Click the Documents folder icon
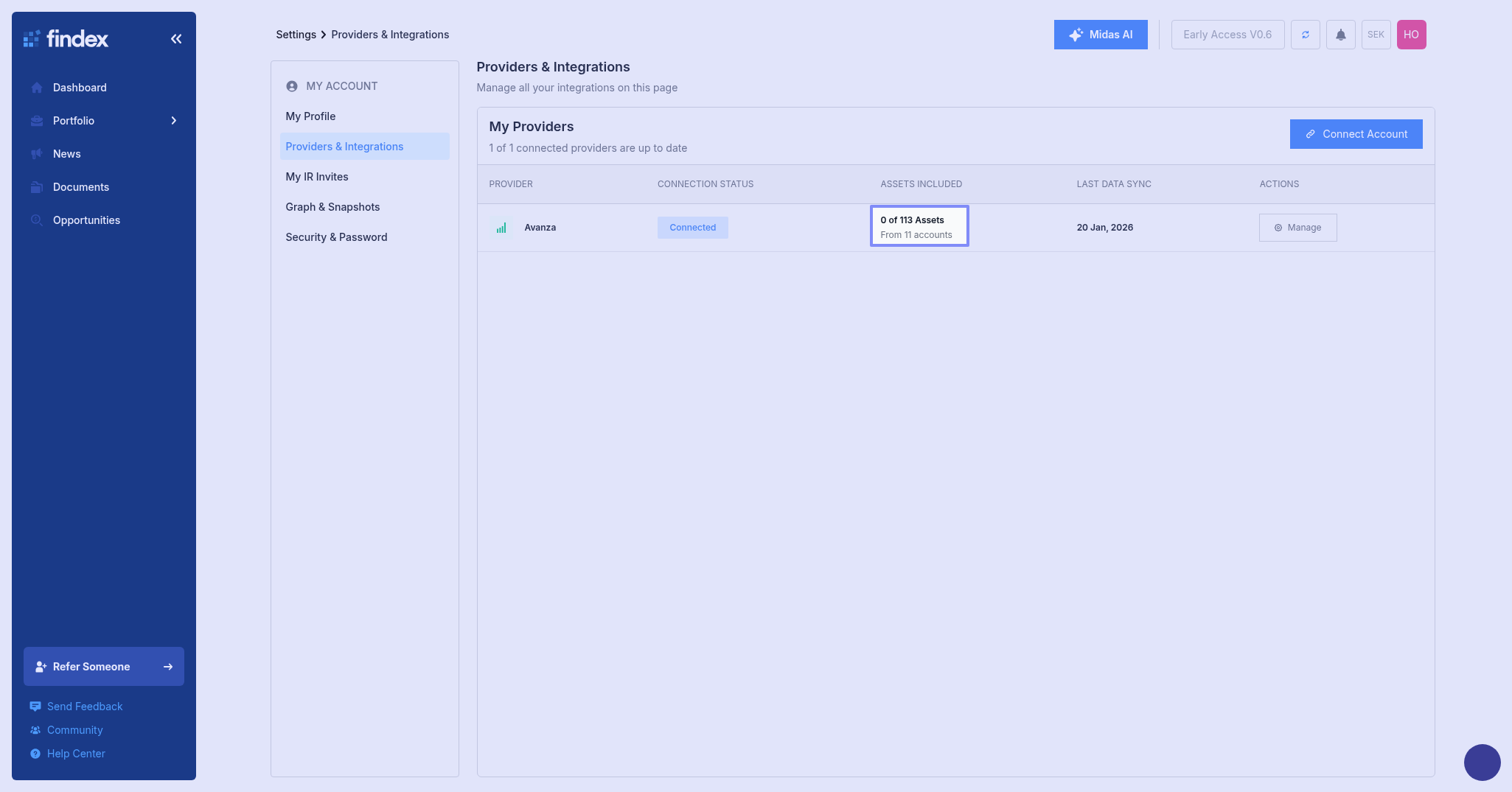Image resolution: width=1512 pixels, height=792 pixels. tap(37, 187)
